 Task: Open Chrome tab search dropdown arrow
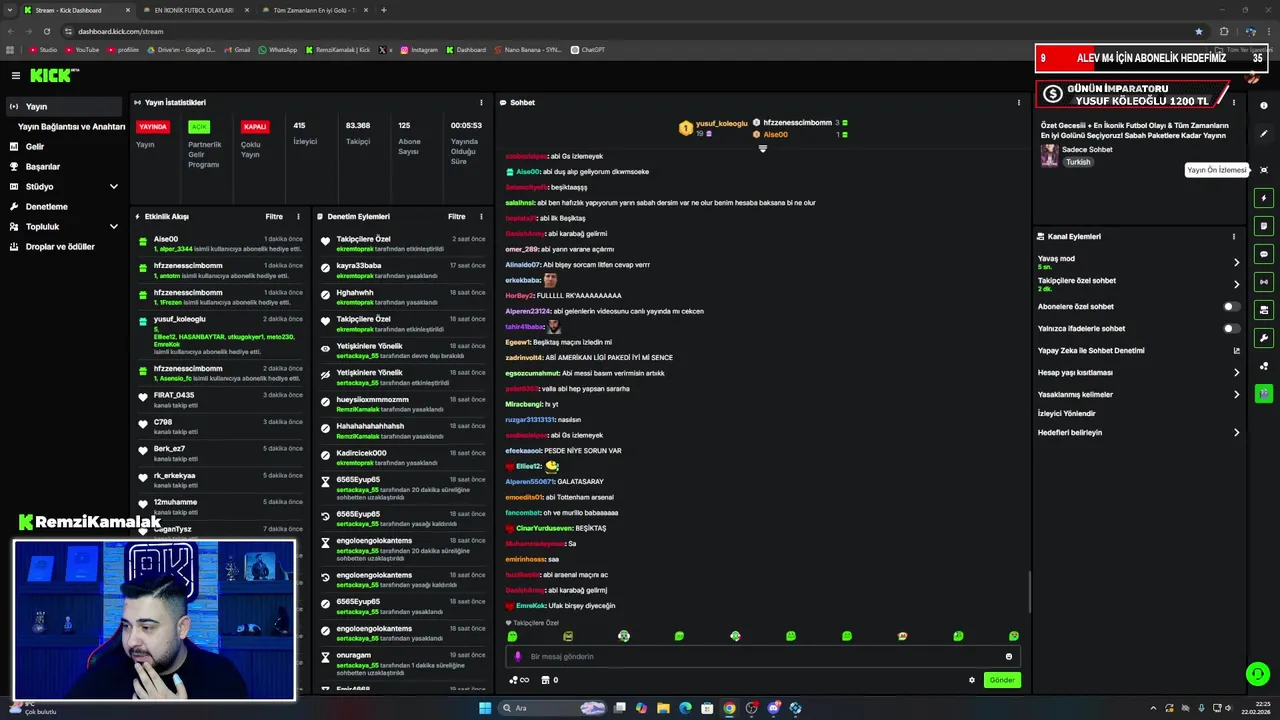(x=11, y=10)
